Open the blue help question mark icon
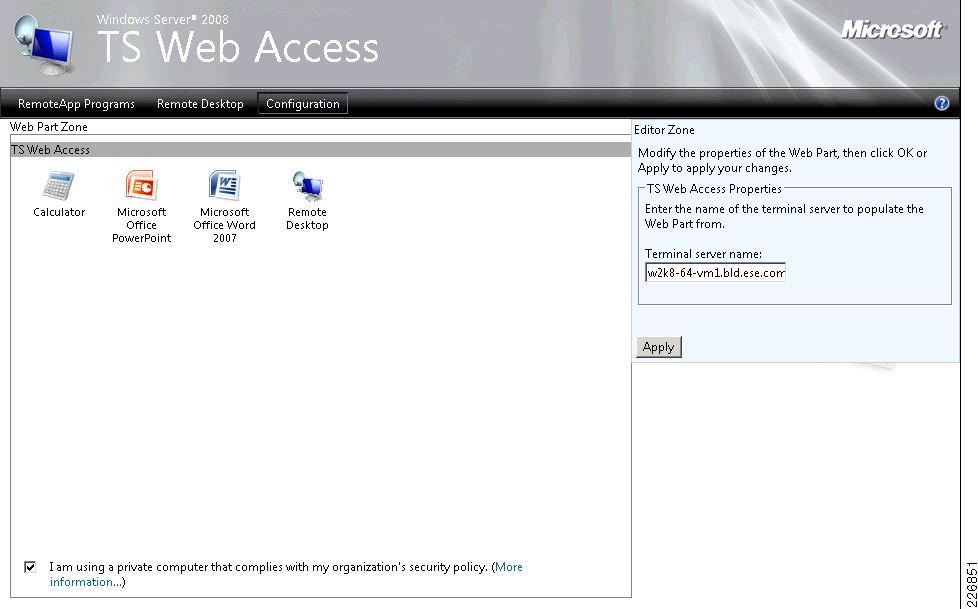Screen dimensions: 978x609 pos(942,104)
